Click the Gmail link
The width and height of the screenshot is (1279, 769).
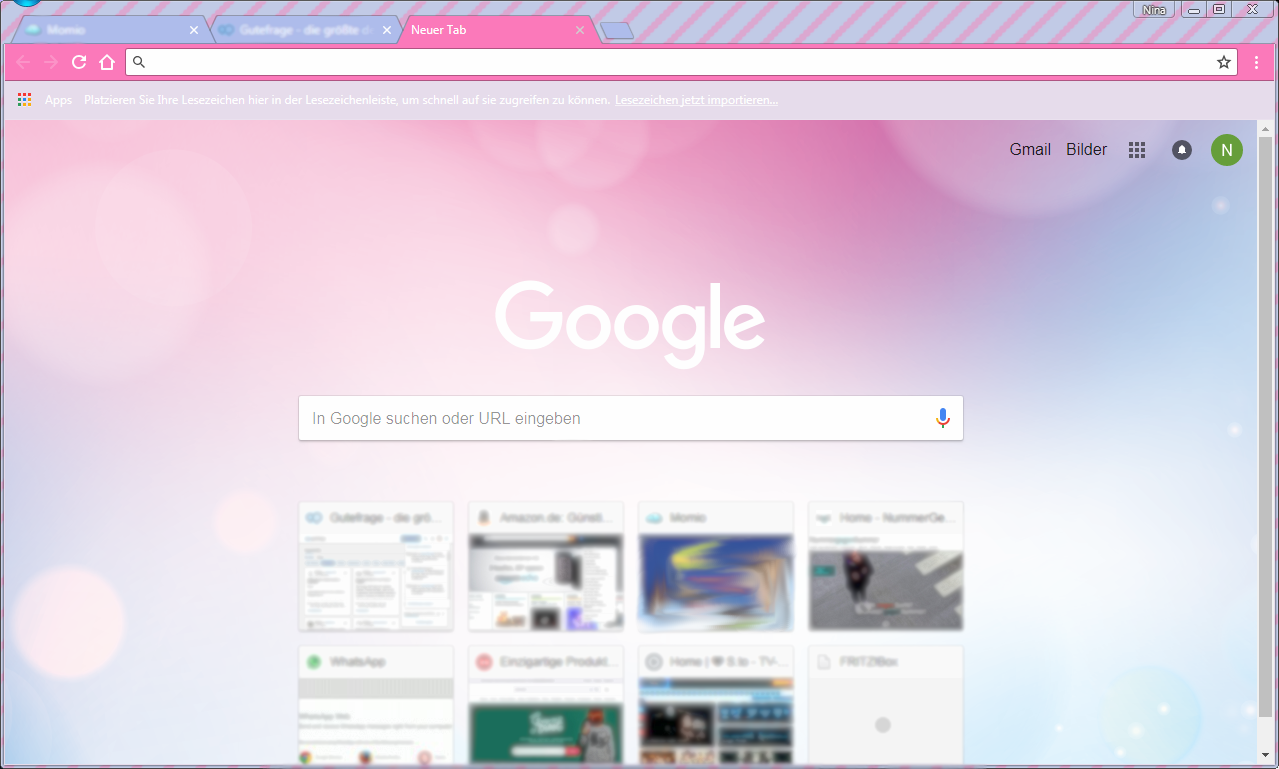tap(1029, 149)
